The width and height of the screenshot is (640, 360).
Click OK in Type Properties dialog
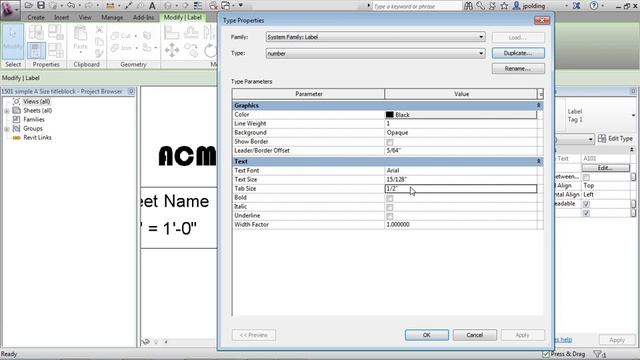(x=427, y=335)
